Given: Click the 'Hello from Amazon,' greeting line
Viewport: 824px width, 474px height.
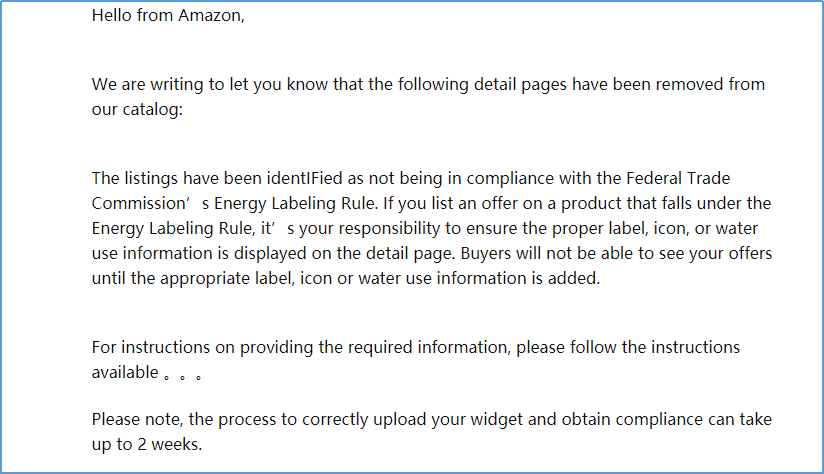Looking at the screenshot, I should click(x=167, y=16).
